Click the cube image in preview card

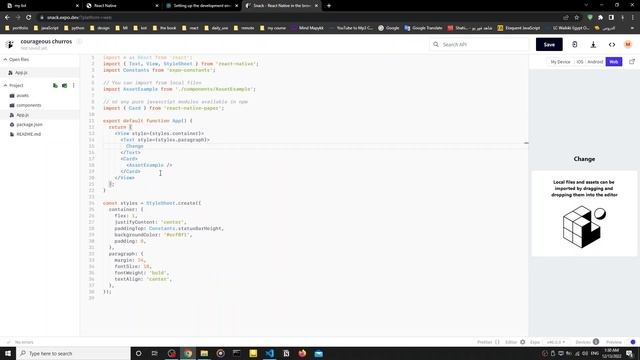[584, 227]
